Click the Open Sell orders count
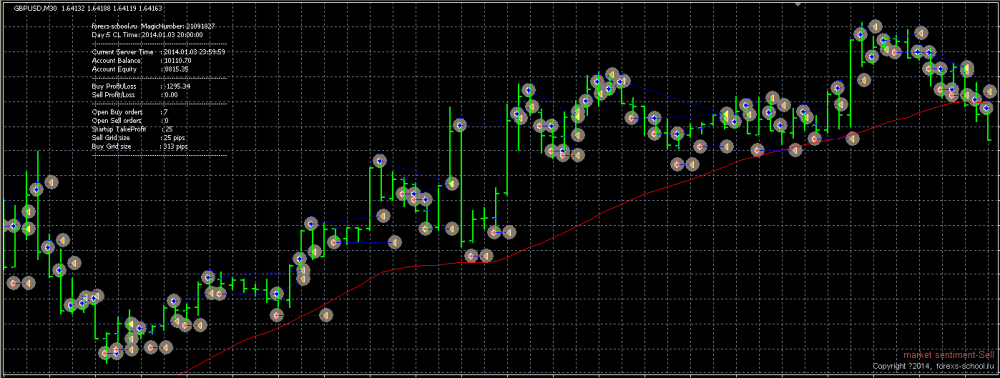The image size is (1000, 378). pos(165,120)
